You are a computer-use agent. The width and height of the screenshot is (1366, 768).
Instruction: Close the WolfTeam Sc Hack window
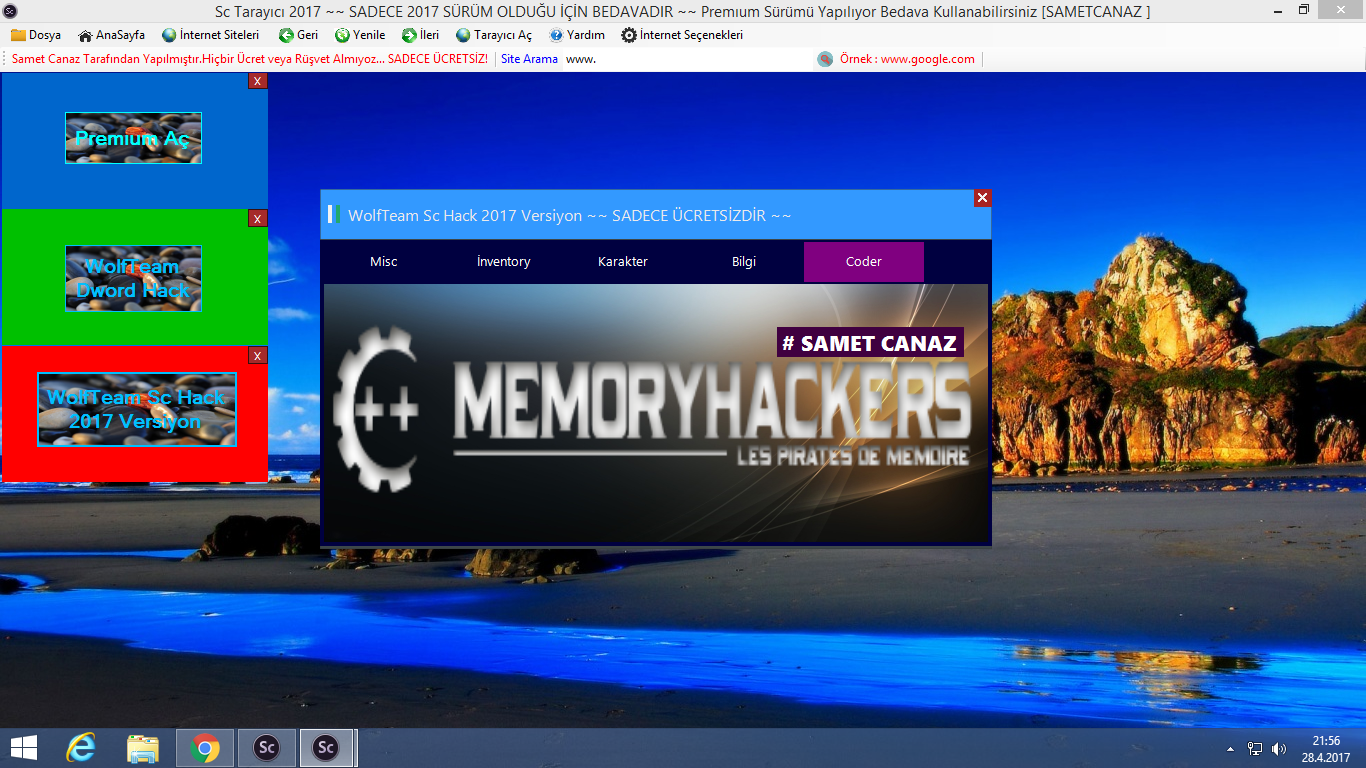point(982,198)
